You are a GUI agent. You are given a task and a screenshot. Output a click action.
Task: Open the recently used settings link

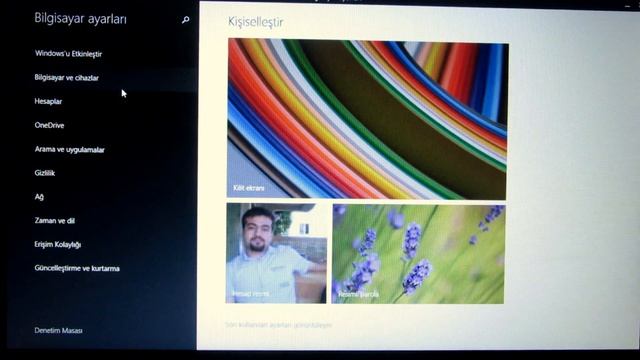pos(278,325)
